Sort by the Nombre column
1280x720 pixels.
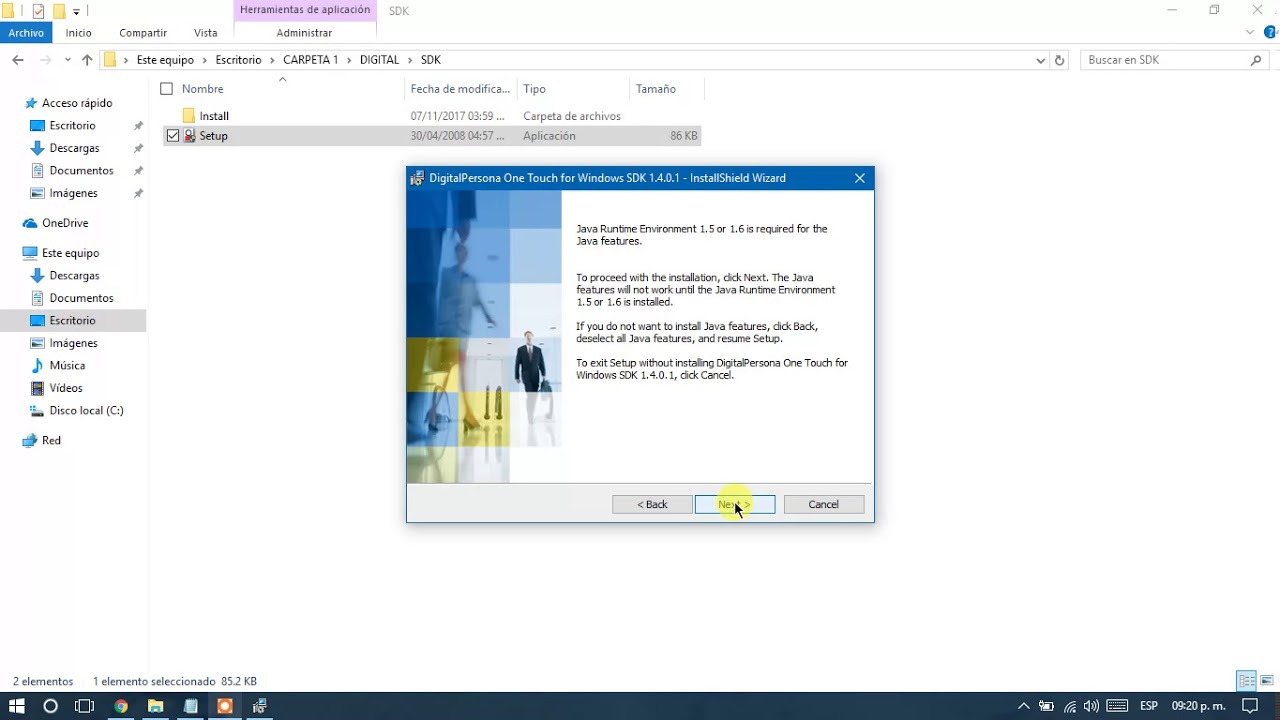click(203, 89)
